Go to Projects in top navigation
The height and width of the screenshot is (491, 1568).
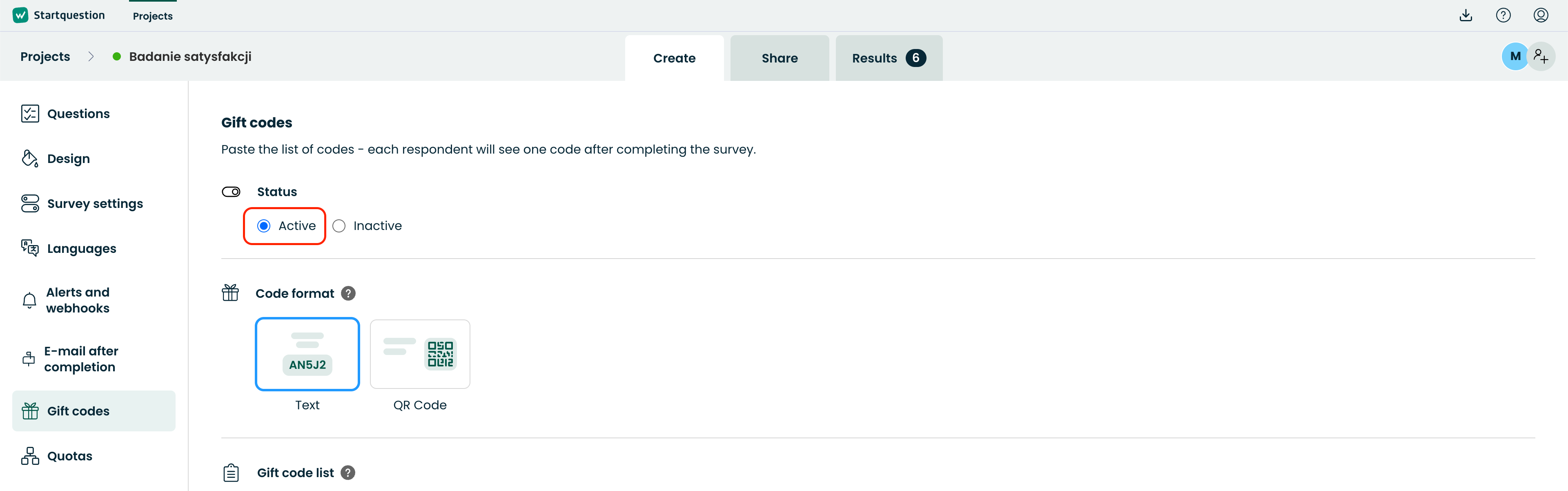coord(153,16)
